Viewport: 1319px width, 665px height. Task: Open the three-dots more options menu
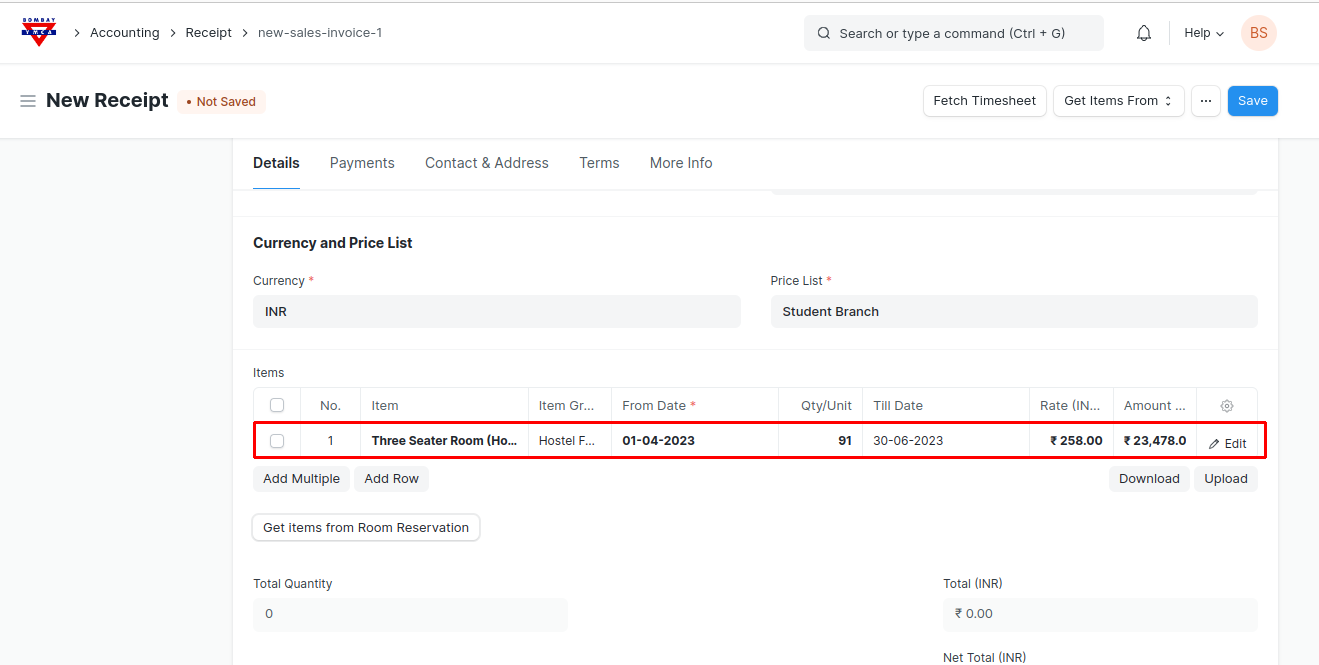point(1206,101)
